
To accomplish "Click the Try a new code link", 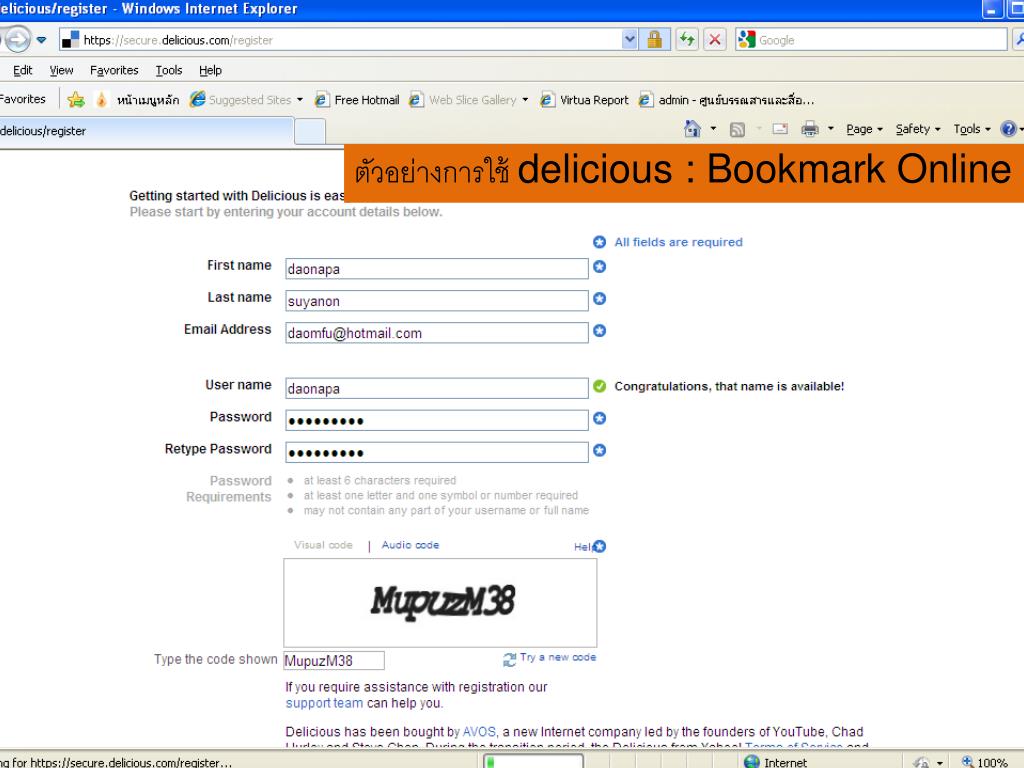I will pyautogui.click(x=558, y=657).
